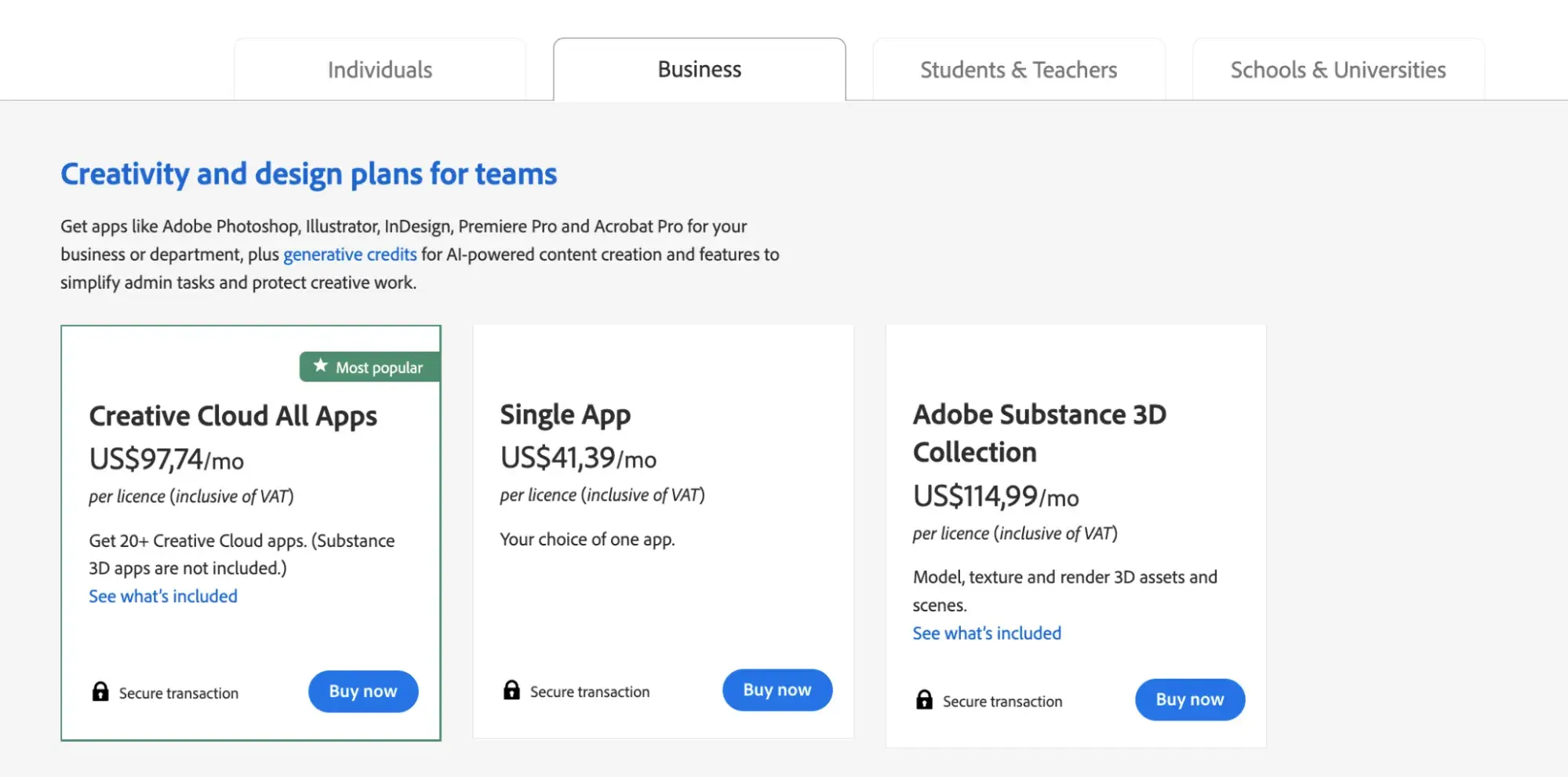Click the US$97,74/mo price
1568x777 pixels.
pos(166,459)
